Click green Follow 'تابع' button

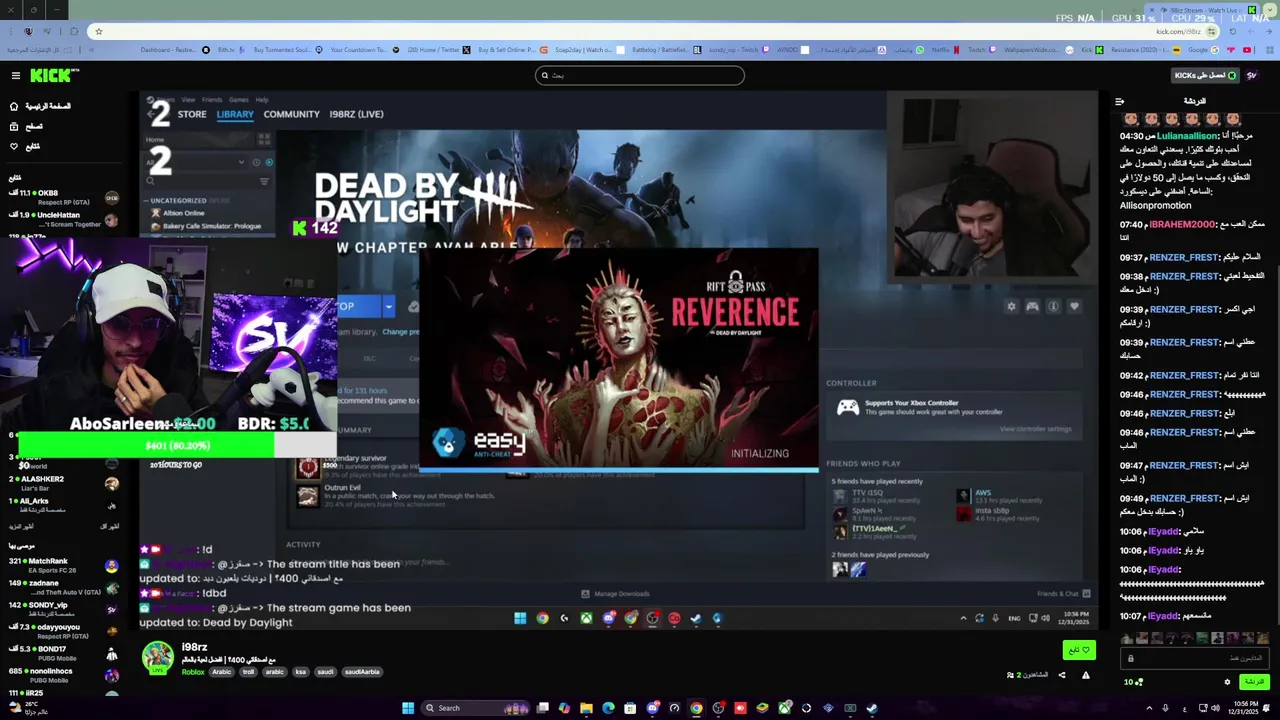point(1078,650)
